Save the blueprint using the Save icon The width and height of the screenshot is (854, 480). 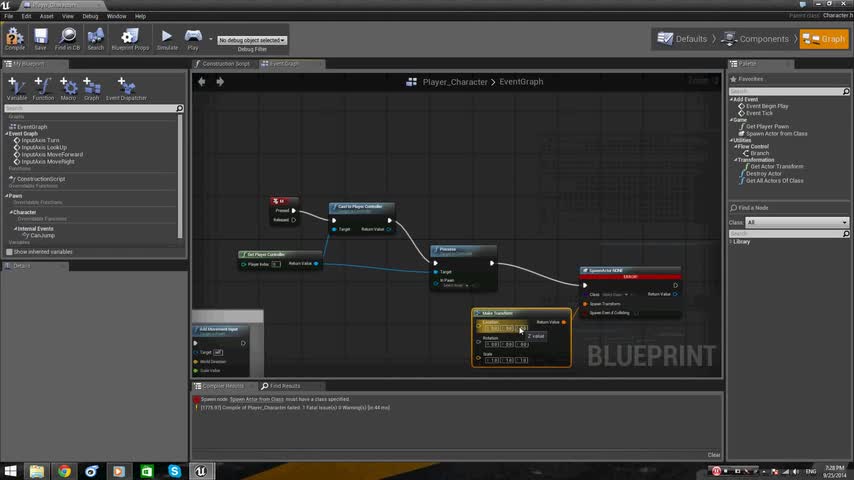pos(40,39)
